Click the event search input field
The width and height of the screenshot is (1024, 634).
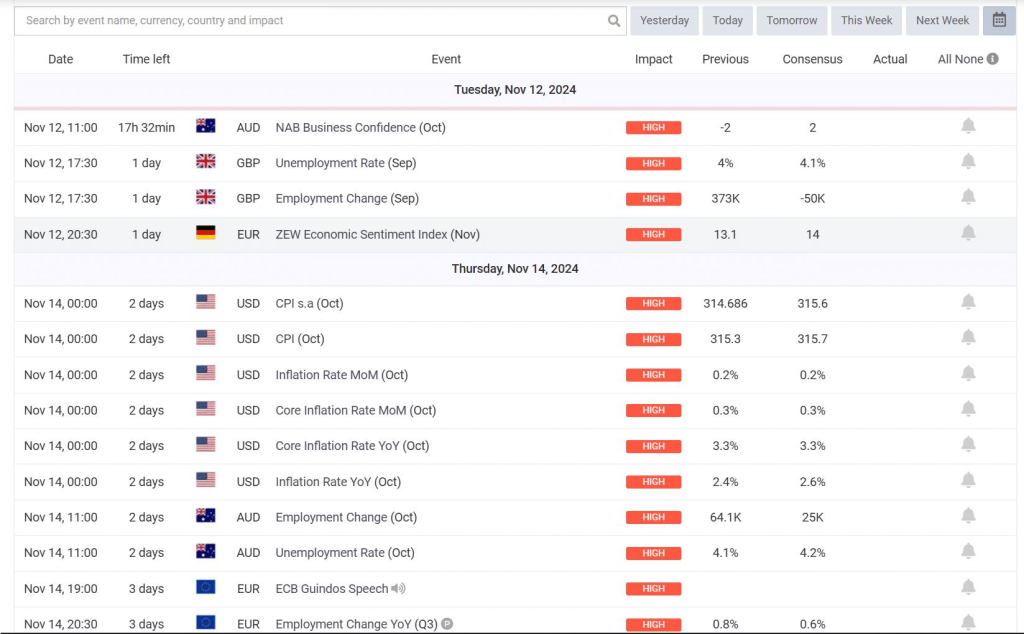(300, 20)
